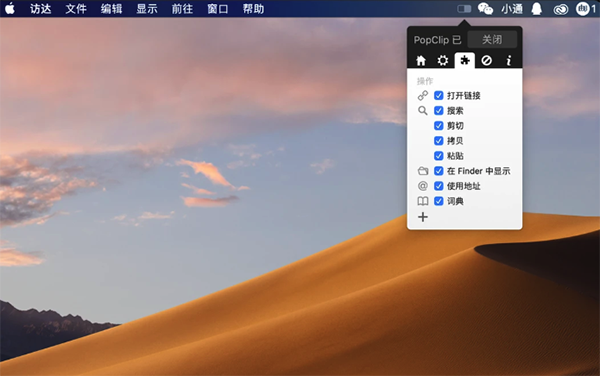Click the PopClip 已 status text
The width and height of the screenshot is (600, 376).
coord(438,40)
